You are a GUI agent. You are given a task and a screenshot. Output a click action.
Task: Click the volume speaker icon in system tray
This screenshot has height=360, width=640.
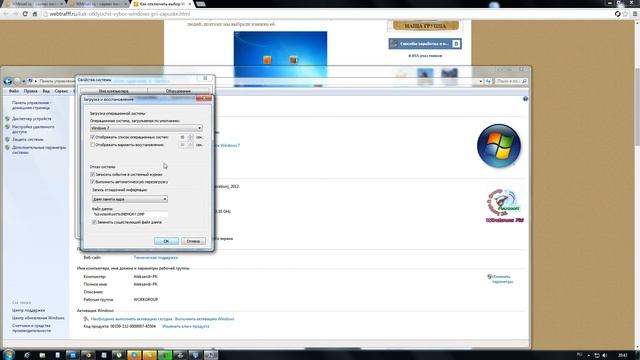(604, 356)
